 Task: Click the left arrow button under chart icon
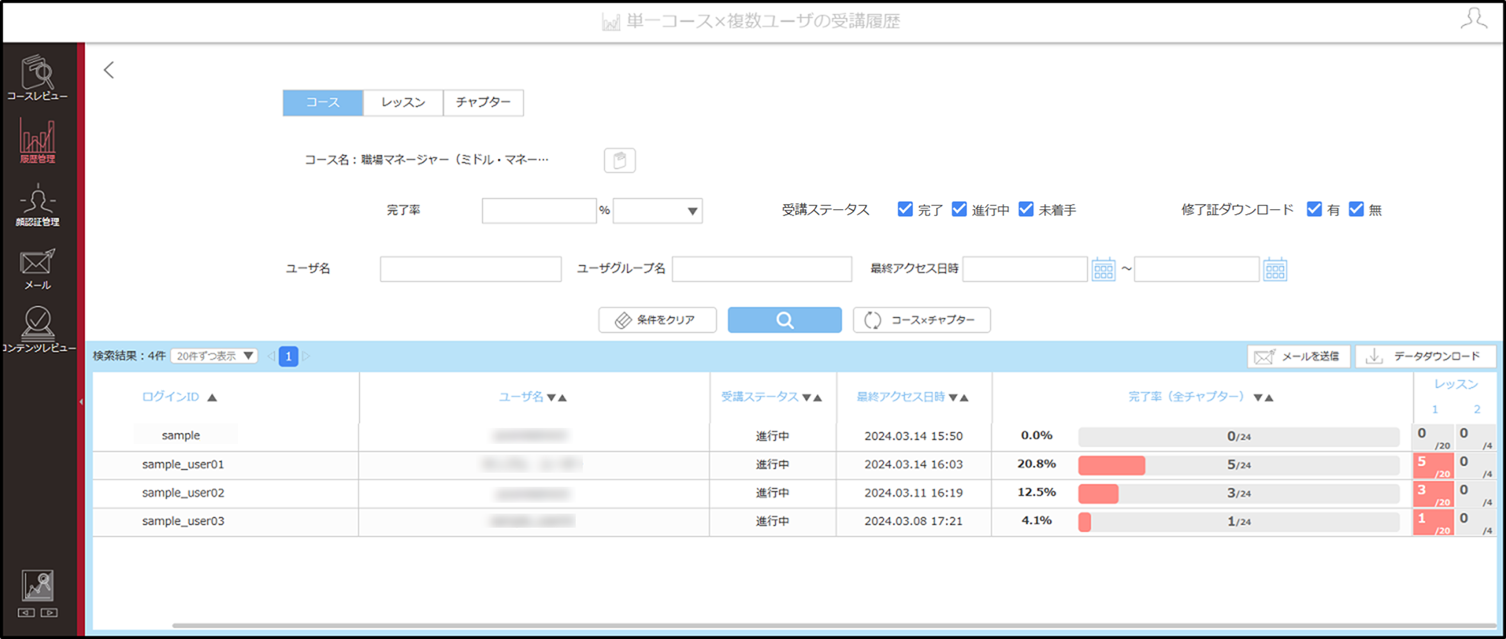26,612
